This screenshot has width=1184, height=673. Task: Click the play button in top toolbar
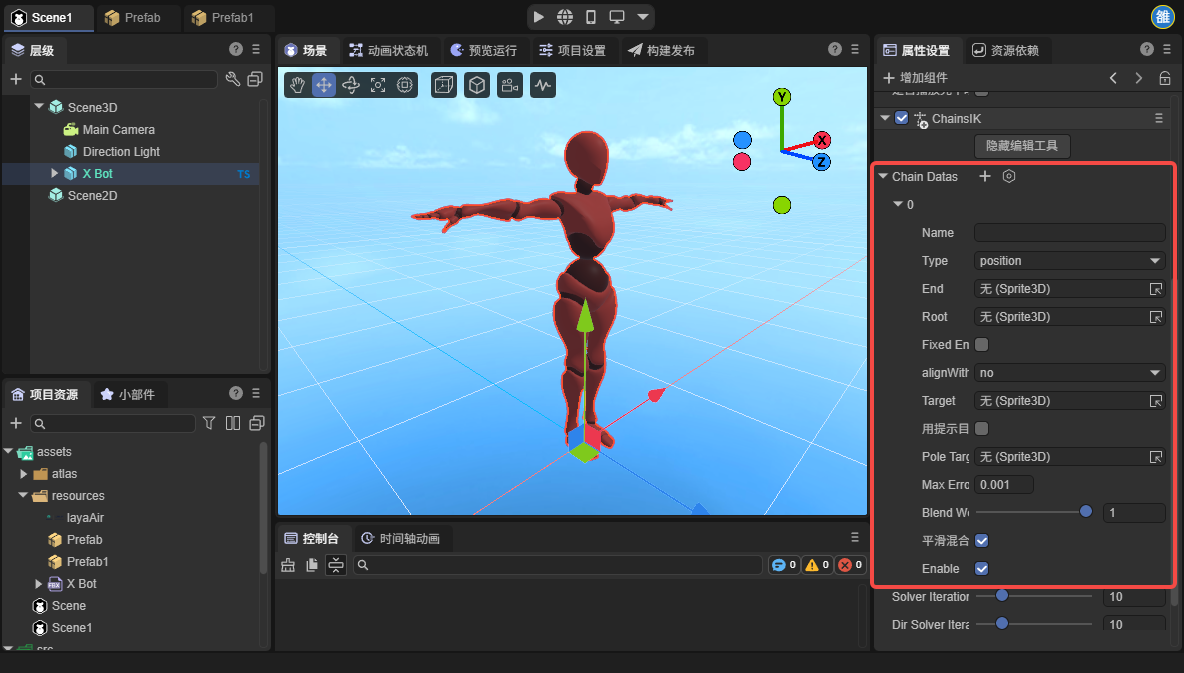tap(539, 17)
